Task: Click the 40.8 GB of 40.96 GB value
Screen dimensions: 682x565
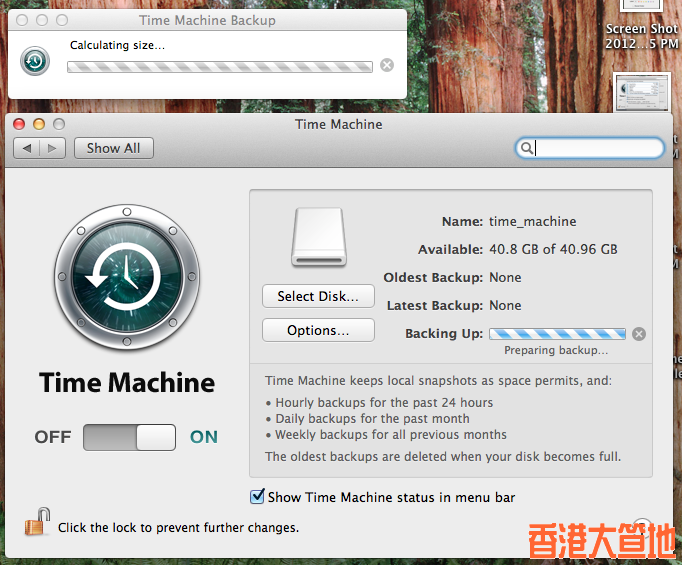Action: [x=553, y=249]
